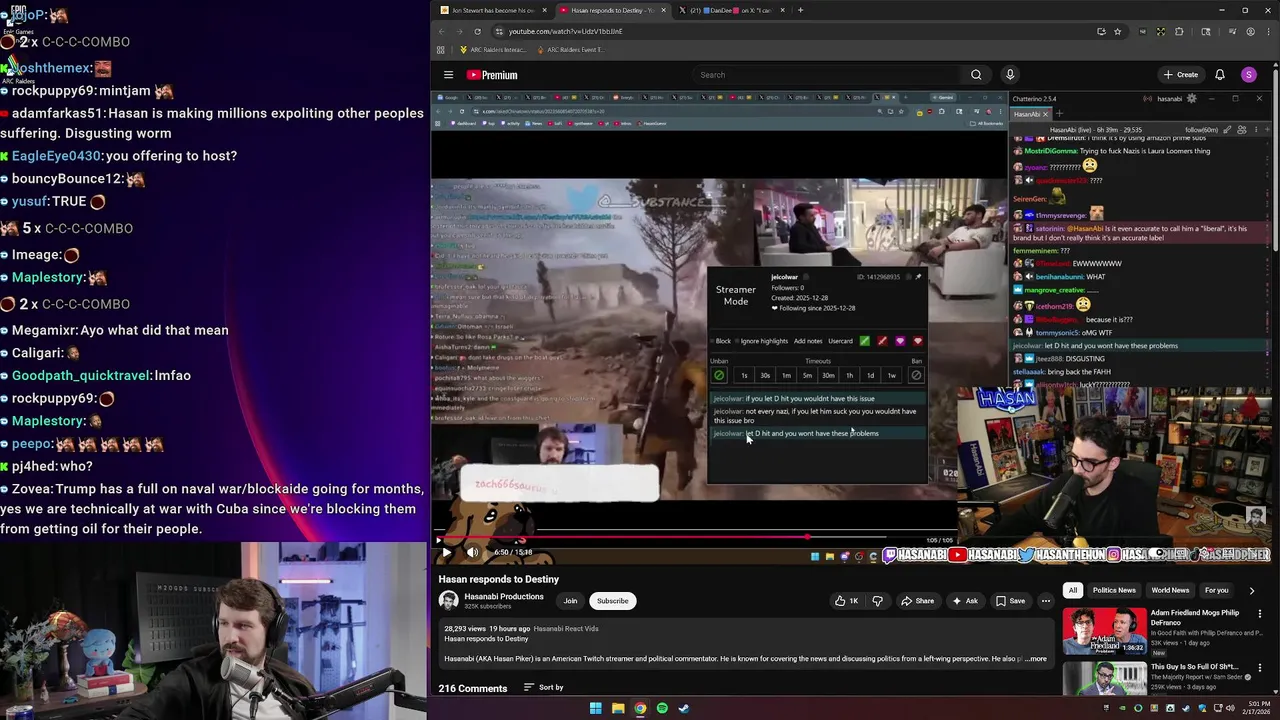Open more actions ellipsis beside Save
This screenshot has height=720, width=1280.
1046,601
